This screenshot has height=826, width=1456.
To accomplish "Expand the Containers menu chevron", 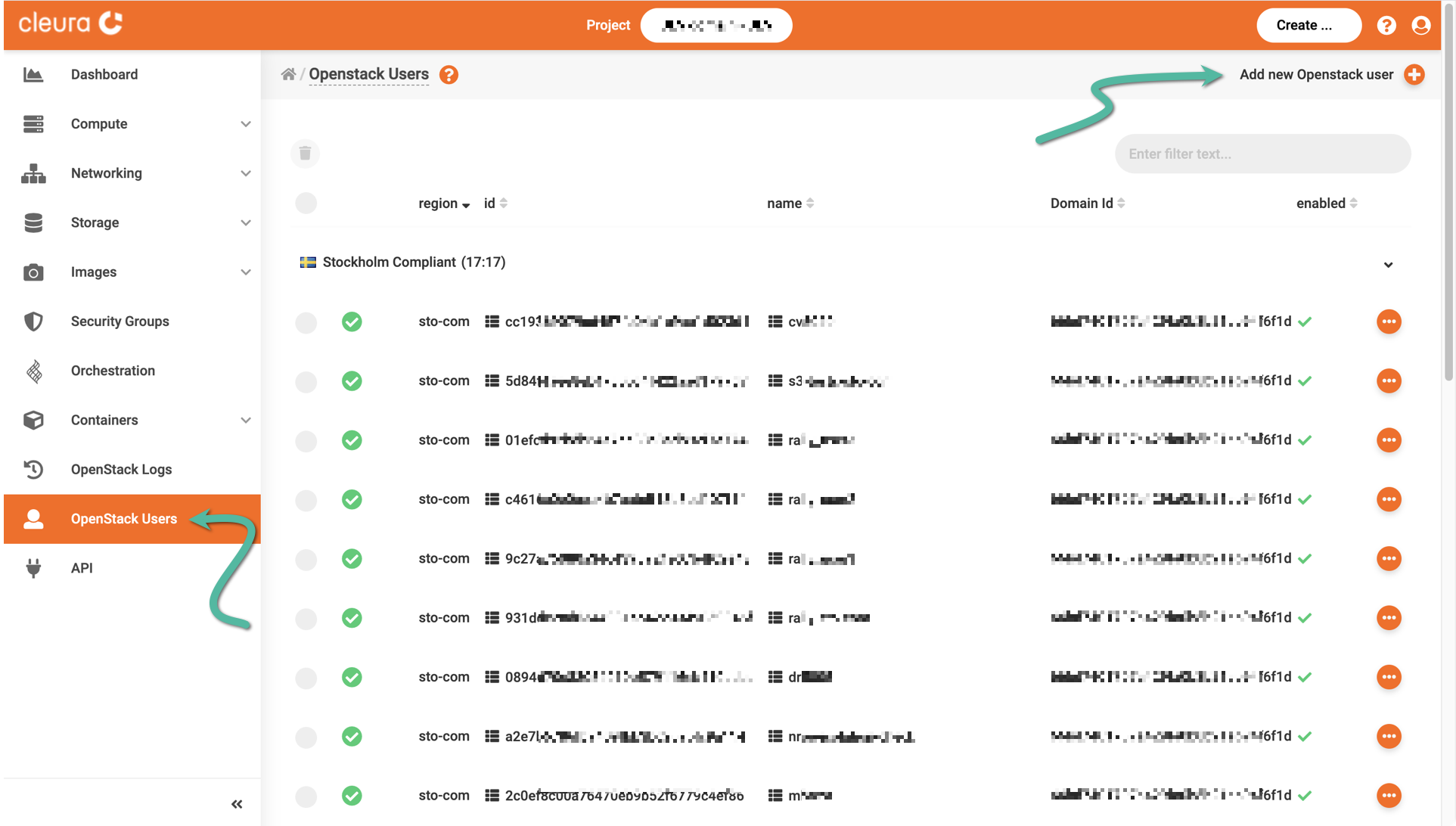I will (245, 420).
